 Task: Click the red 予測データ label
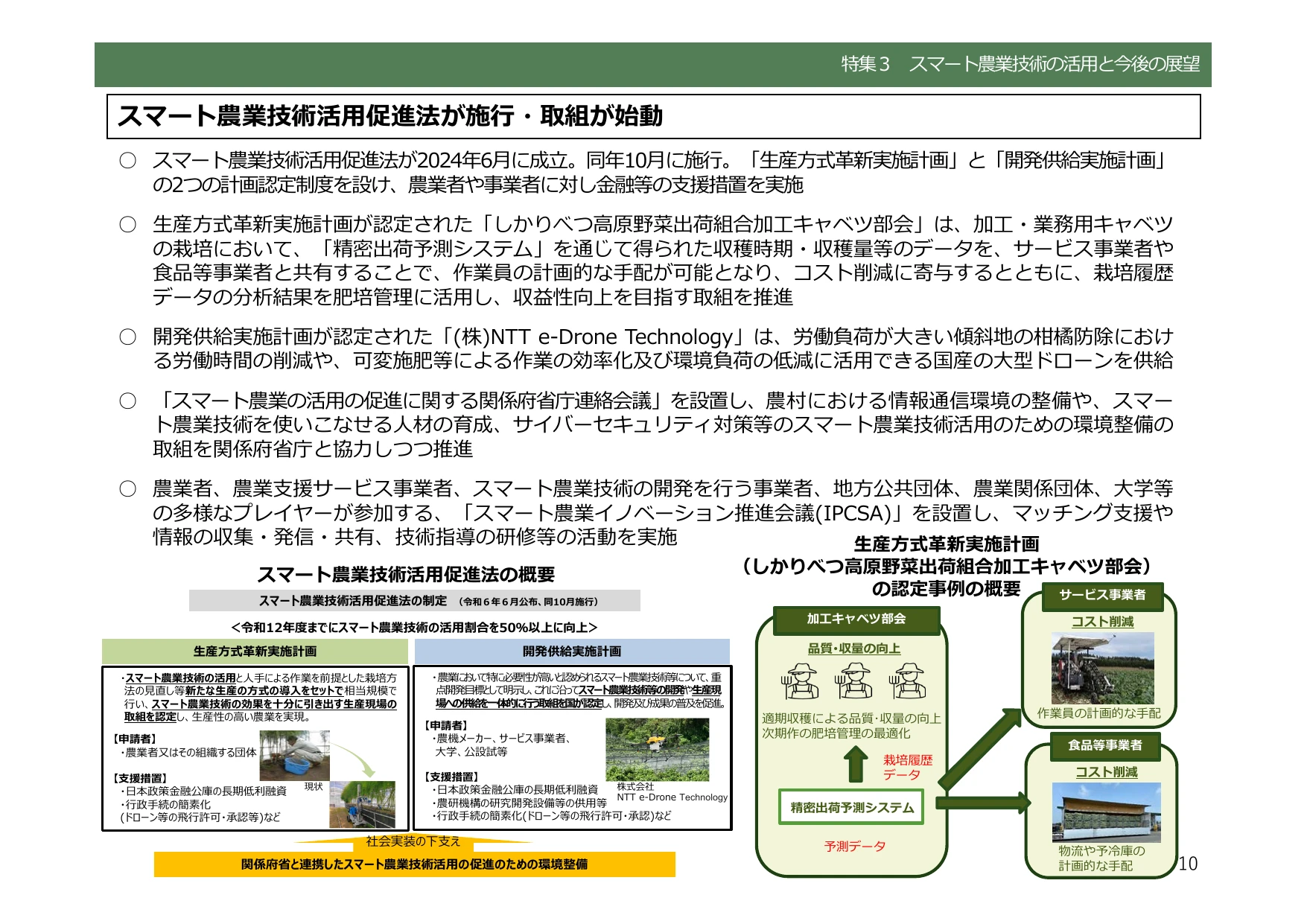(855, 847)
